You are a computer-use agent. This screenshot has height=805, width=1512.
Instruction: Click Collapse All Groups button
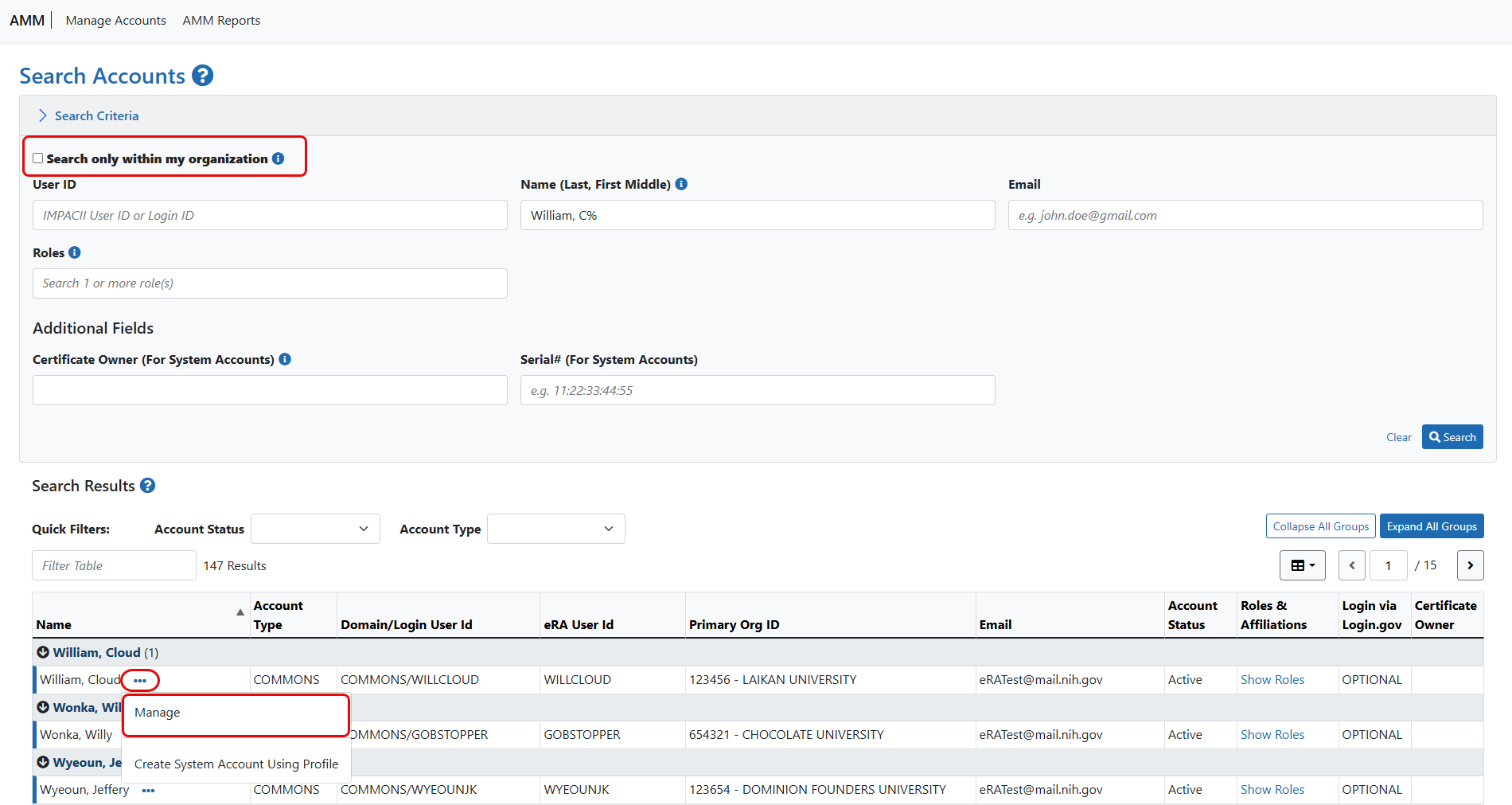pos(1320,526)
